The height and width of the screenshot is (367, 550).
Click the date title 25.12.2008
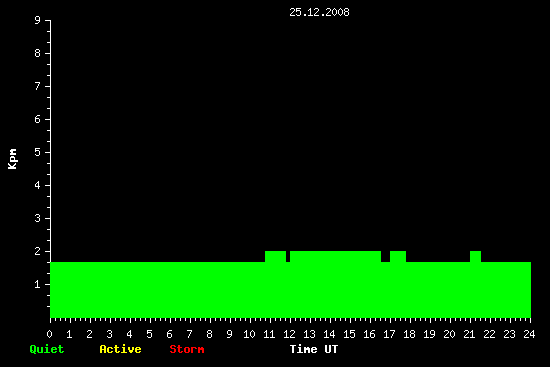tap(319, 12)
